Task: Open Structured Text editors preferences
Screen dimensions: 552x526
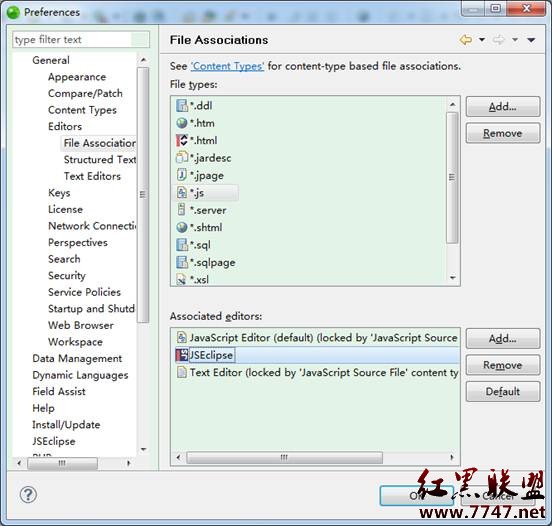Action: 100,159
